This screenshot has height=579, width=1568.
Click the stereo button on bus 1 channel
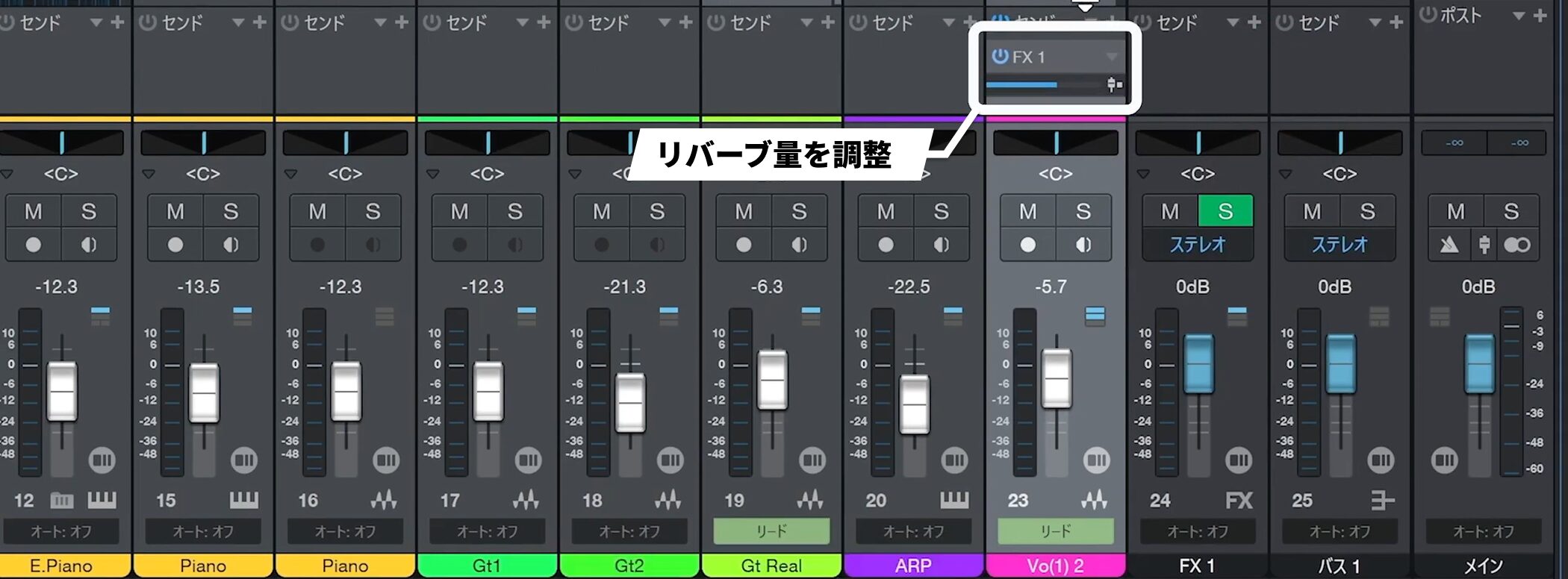click(1340, 245)
